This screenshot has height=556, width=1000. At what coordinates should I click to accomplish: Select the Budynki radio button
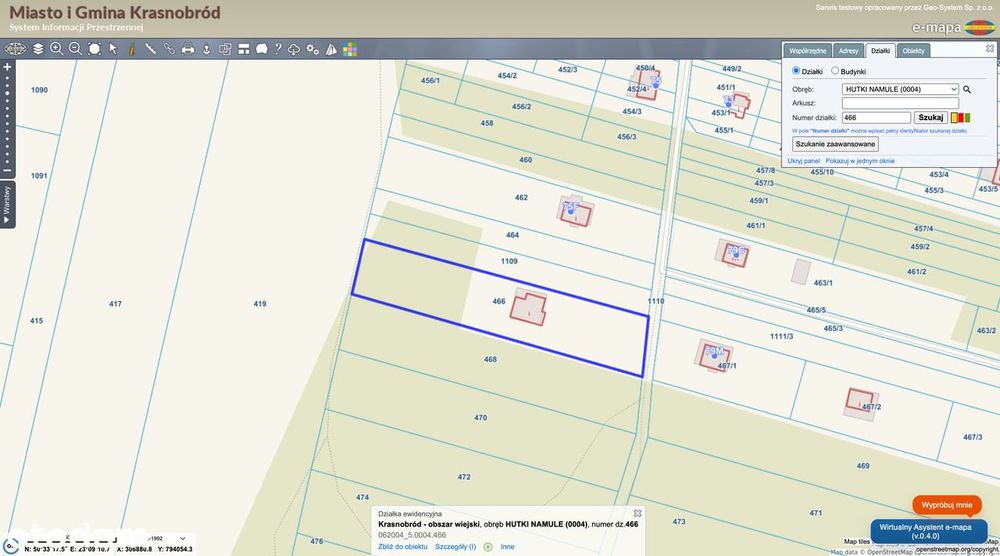pyautogui.click(x=835, y=71)
